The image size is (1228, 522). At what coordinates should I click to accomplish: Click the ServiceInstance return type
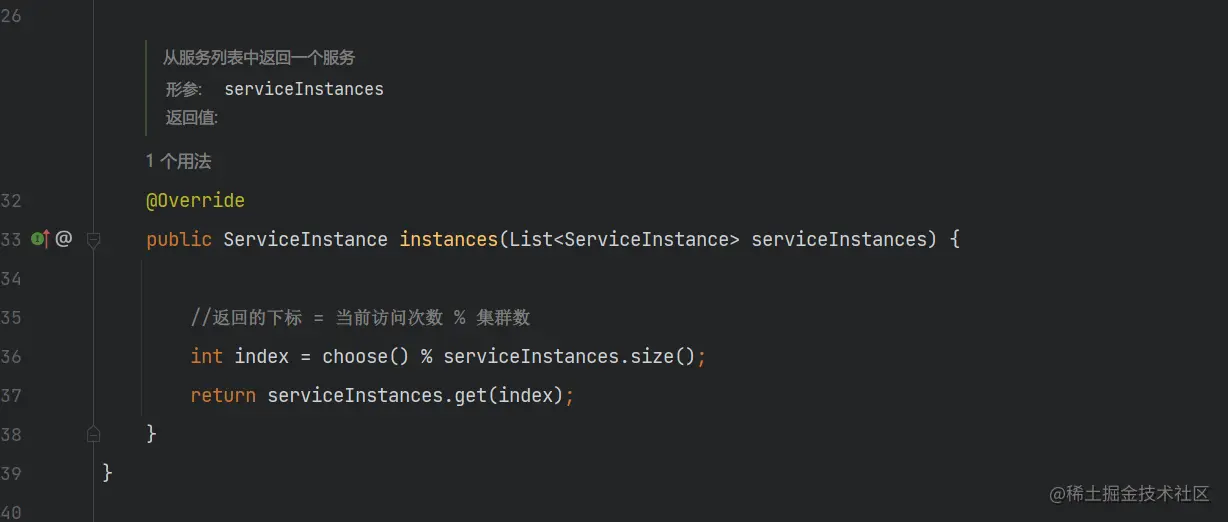[x=305, y=240]
